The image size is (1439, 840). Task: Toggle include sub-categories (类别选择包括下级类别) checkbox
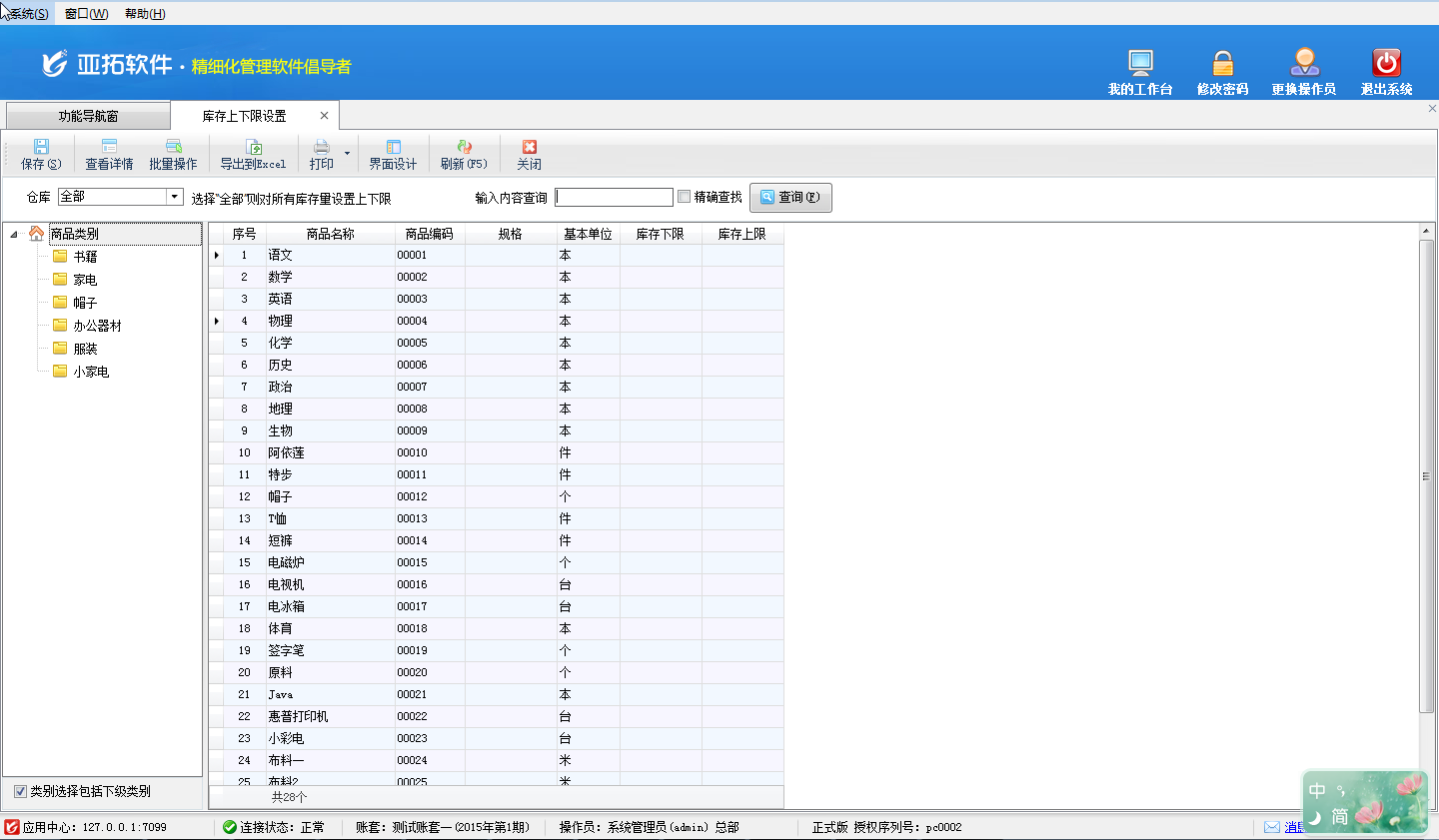click(x=20, y=791)
